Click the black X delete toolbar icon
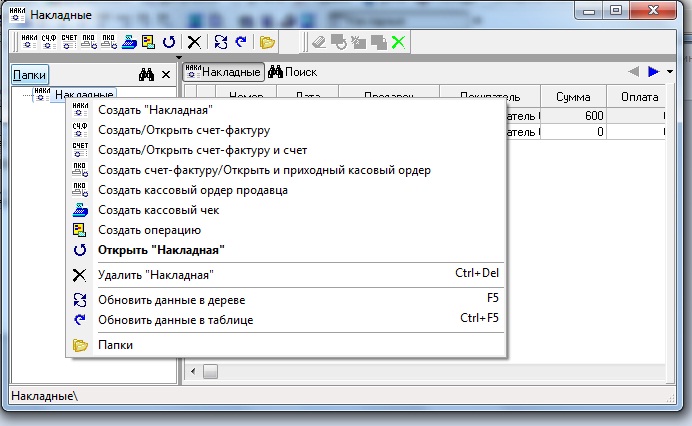692x426 pixels. tap(194, 42)
